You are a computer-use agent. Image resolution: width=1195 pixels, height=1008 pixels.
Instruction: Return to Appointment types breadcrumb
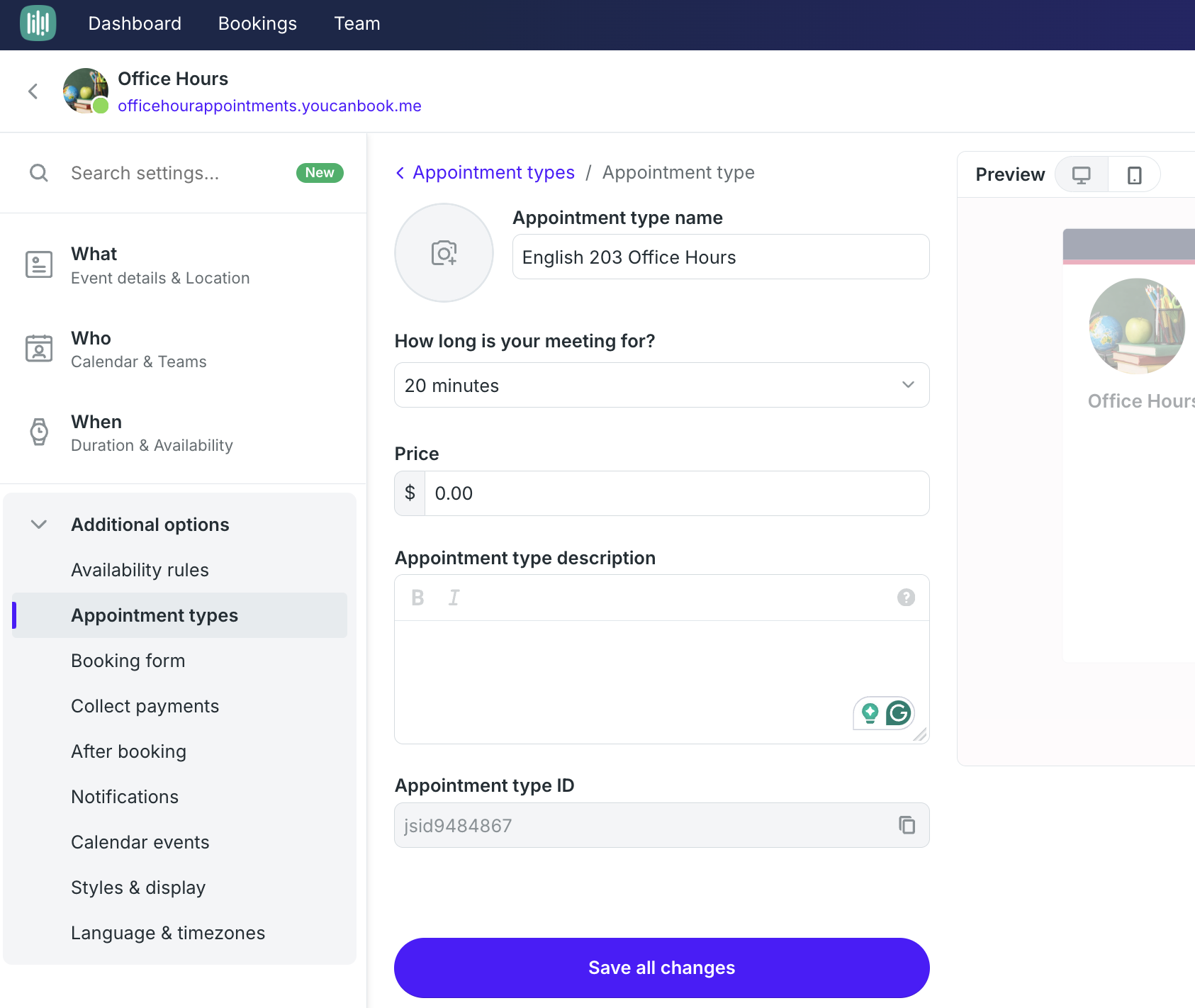click(493, 172)
